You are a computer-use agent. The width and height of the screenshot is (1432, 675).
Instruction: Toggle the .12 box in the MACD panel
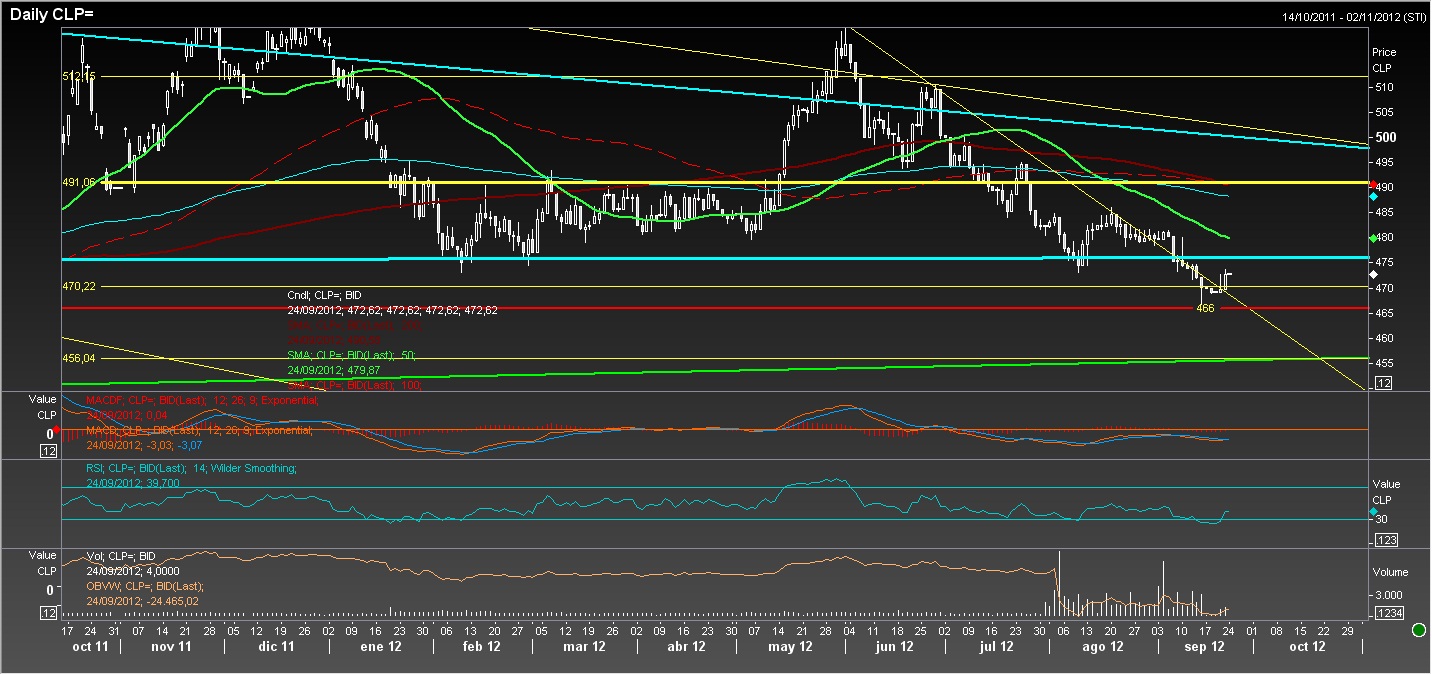(47, 452)
